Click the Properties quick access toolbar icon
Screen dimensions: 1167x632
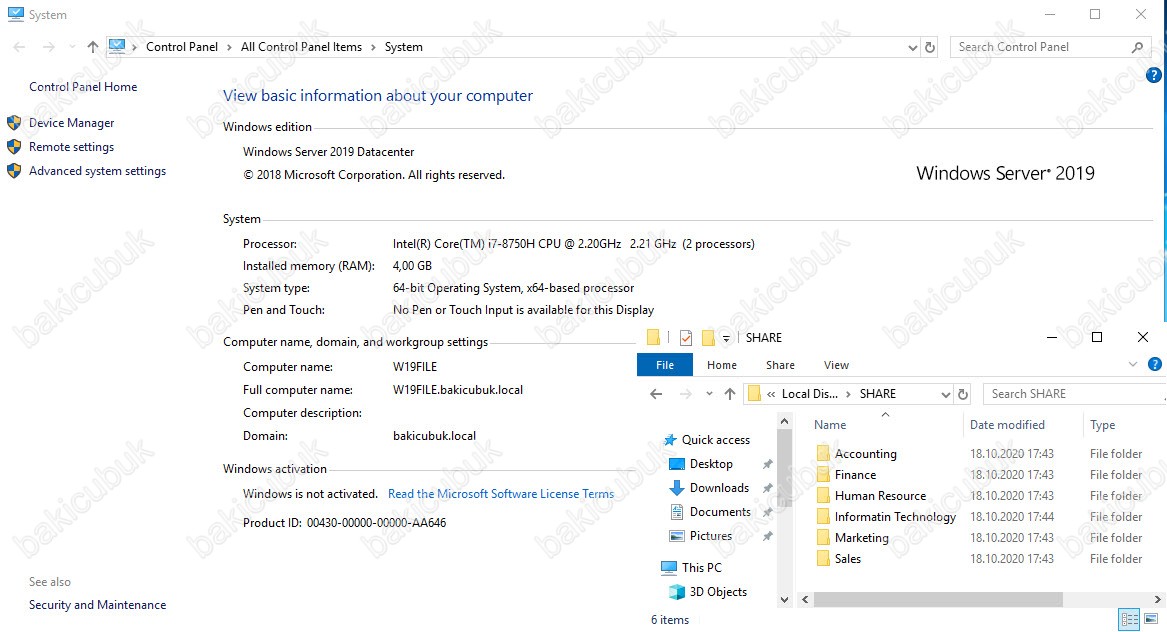coord(685,338)
